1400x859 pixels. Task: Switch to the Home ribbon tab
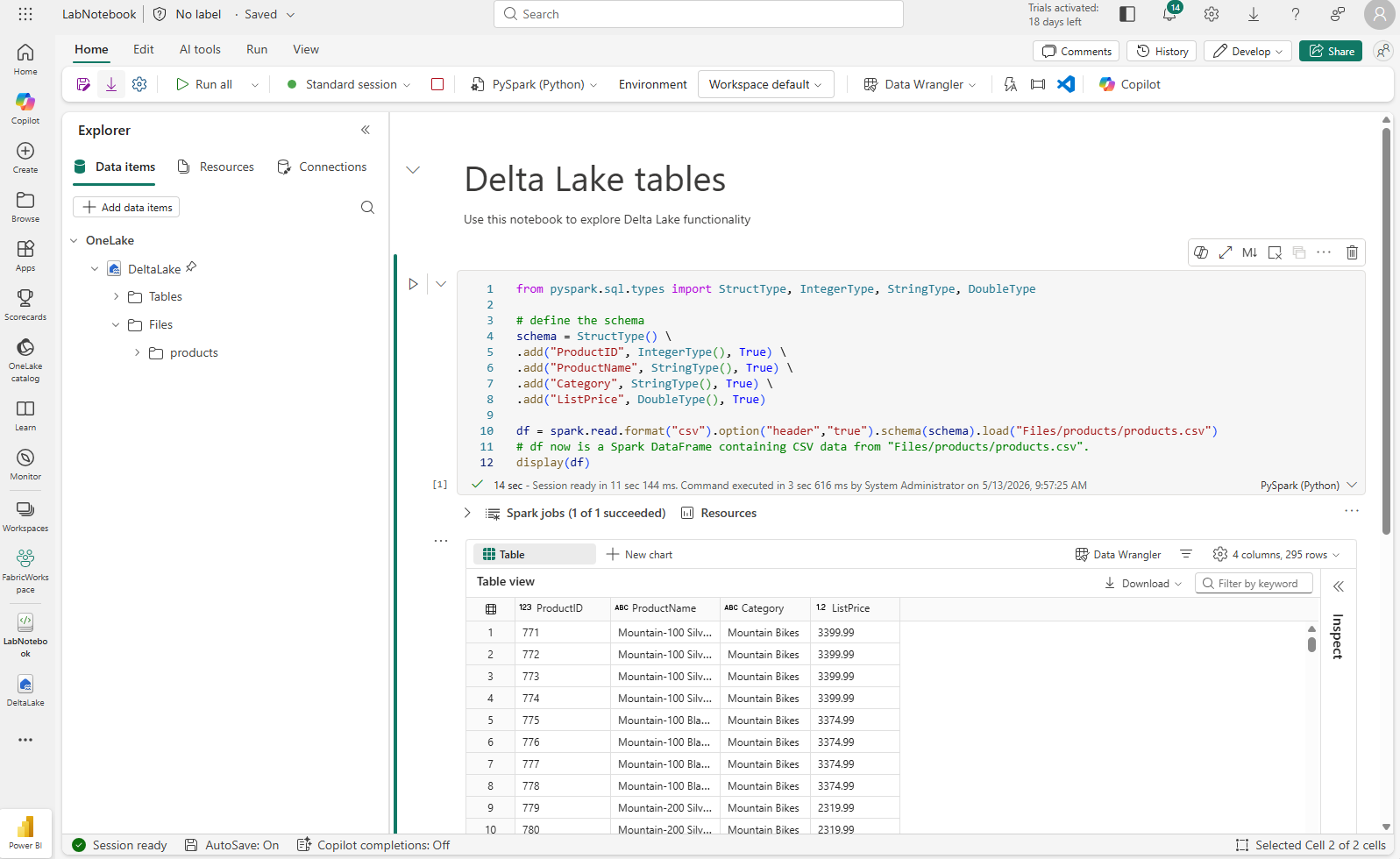coord(91,50)
